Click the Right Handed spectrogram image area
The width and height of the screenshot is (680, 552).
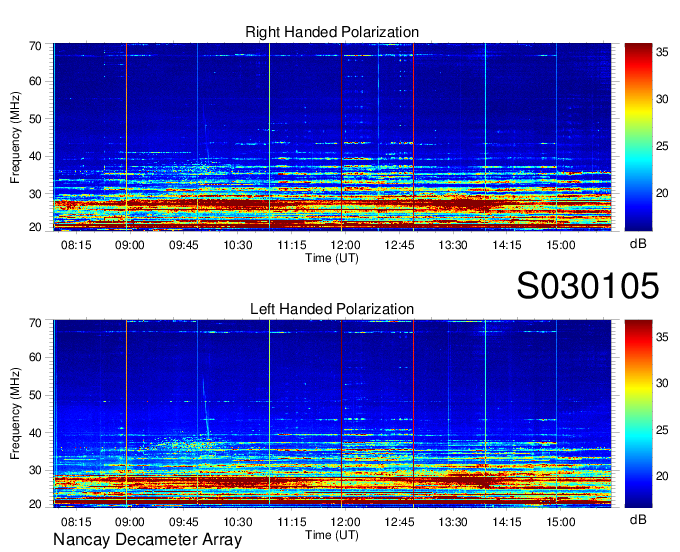tap(332, 137)
